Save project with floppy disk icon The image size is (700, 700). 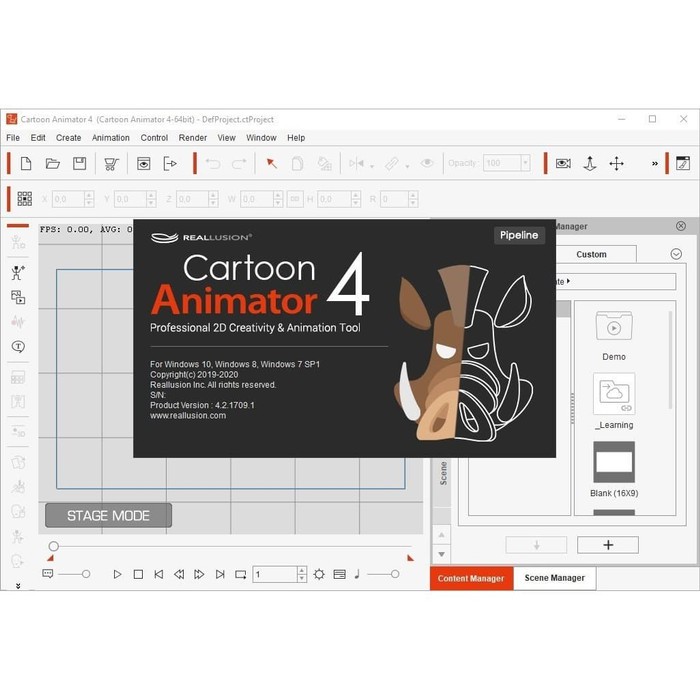[x=79, y=163]
